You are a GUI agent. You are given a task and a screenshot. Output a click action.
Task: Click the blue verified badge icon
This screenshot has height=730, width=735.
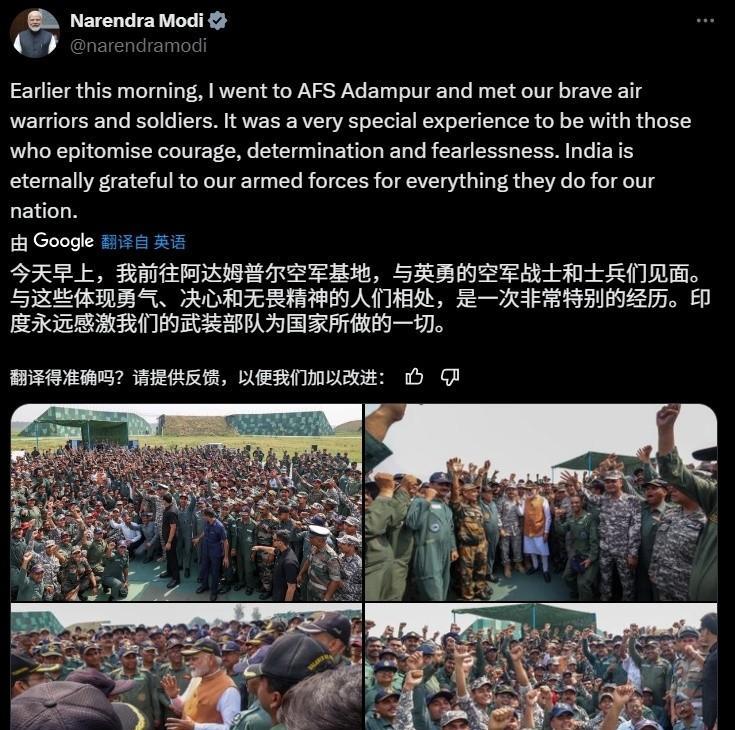[218, 21]
